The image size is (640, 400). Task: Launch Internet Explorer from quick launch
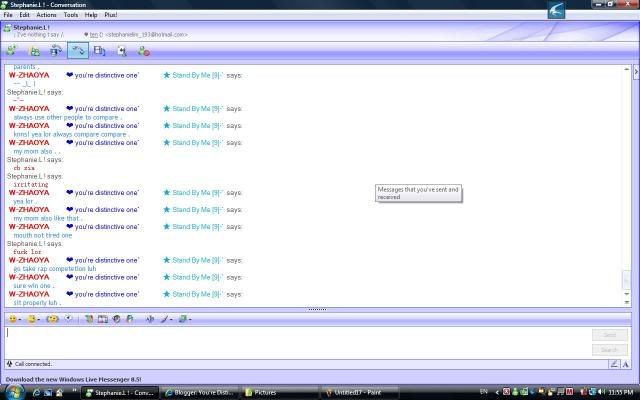tap(36, 393)
